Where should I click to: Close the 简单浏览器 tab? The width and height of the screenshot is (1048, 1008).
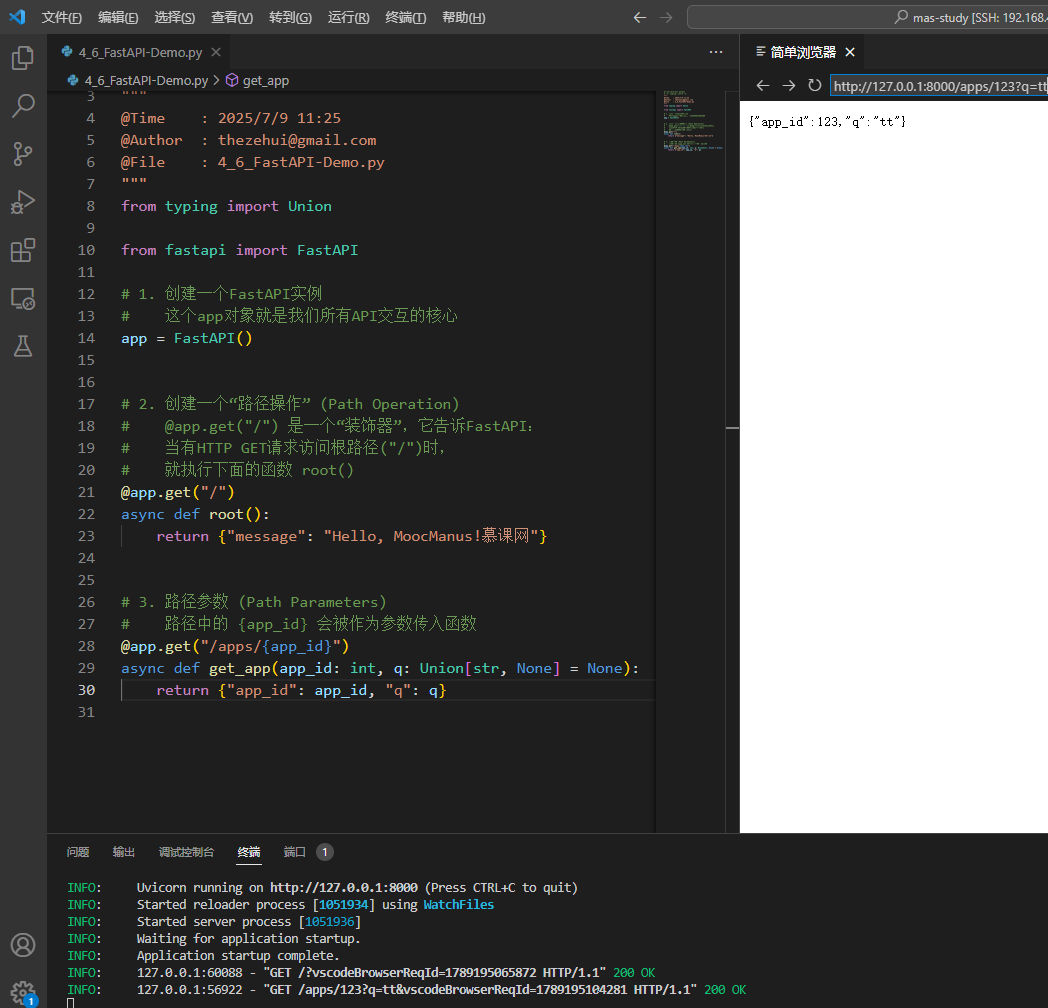coord(850,52)
